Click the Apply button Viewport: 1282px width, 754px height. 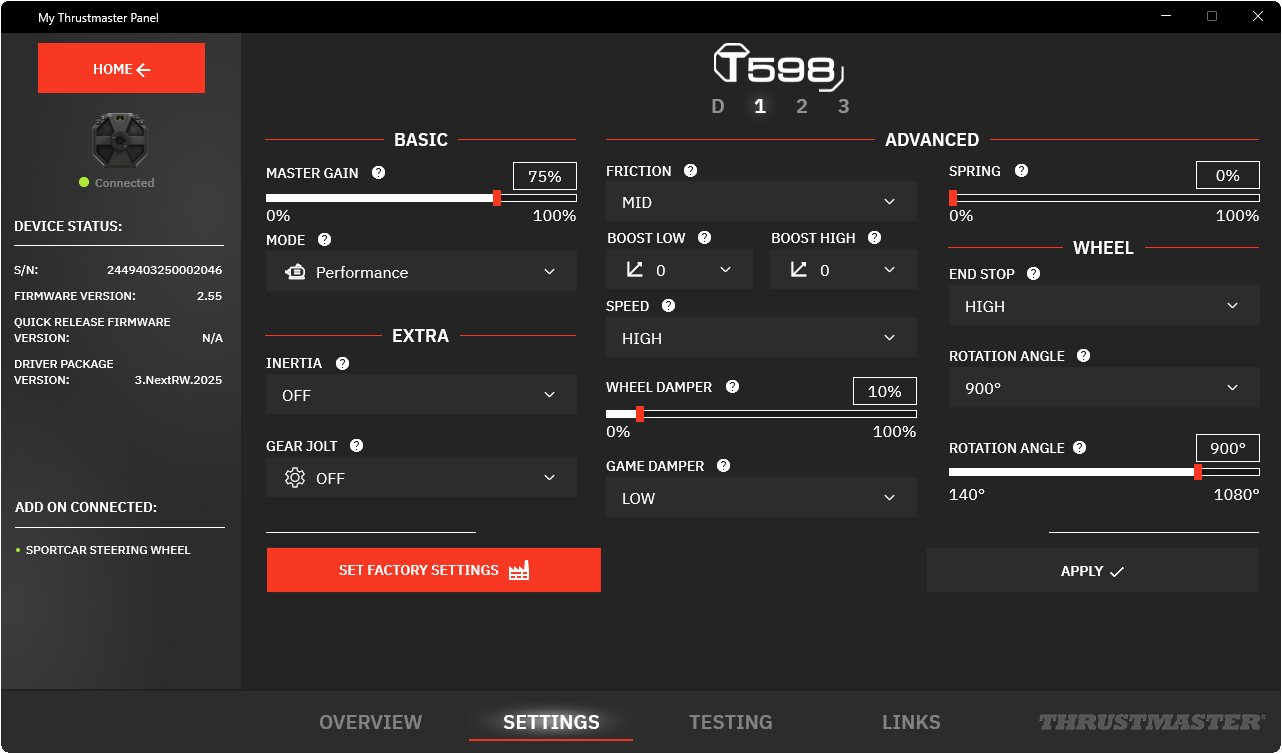(1092, 570)
